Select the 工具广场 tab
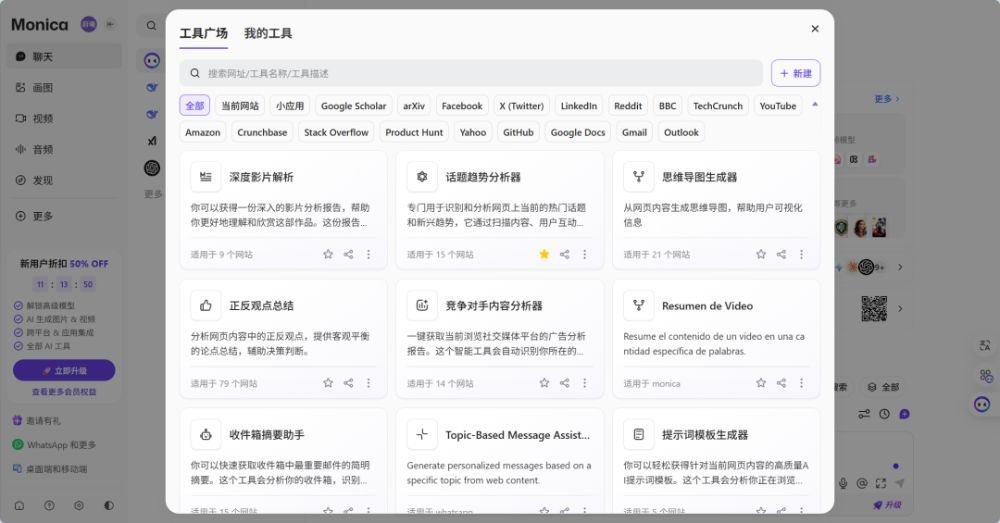 click(203, 34)
